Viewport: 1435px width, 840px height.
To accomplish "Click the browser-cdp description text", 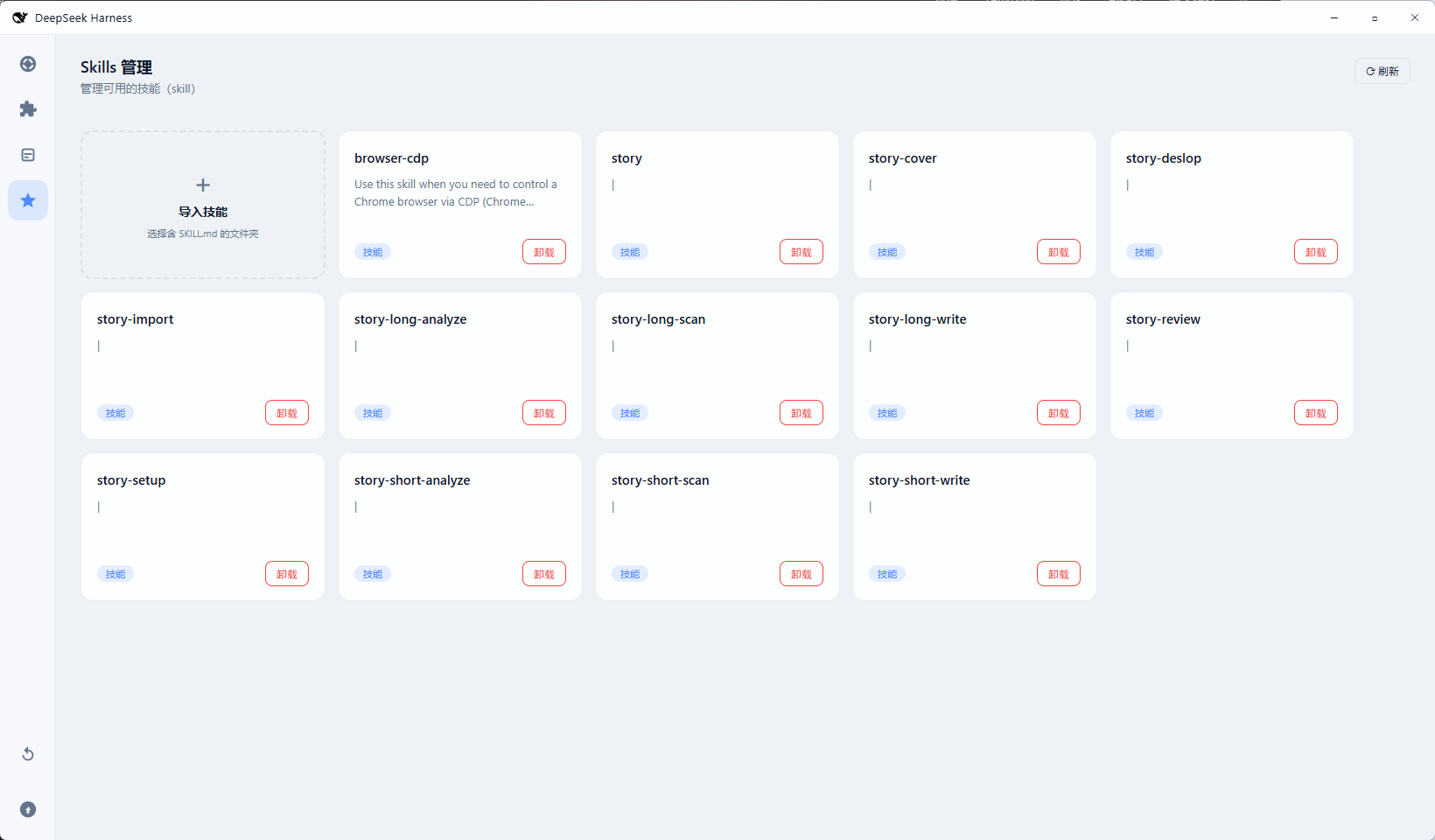I will click(x=455, y=192).
